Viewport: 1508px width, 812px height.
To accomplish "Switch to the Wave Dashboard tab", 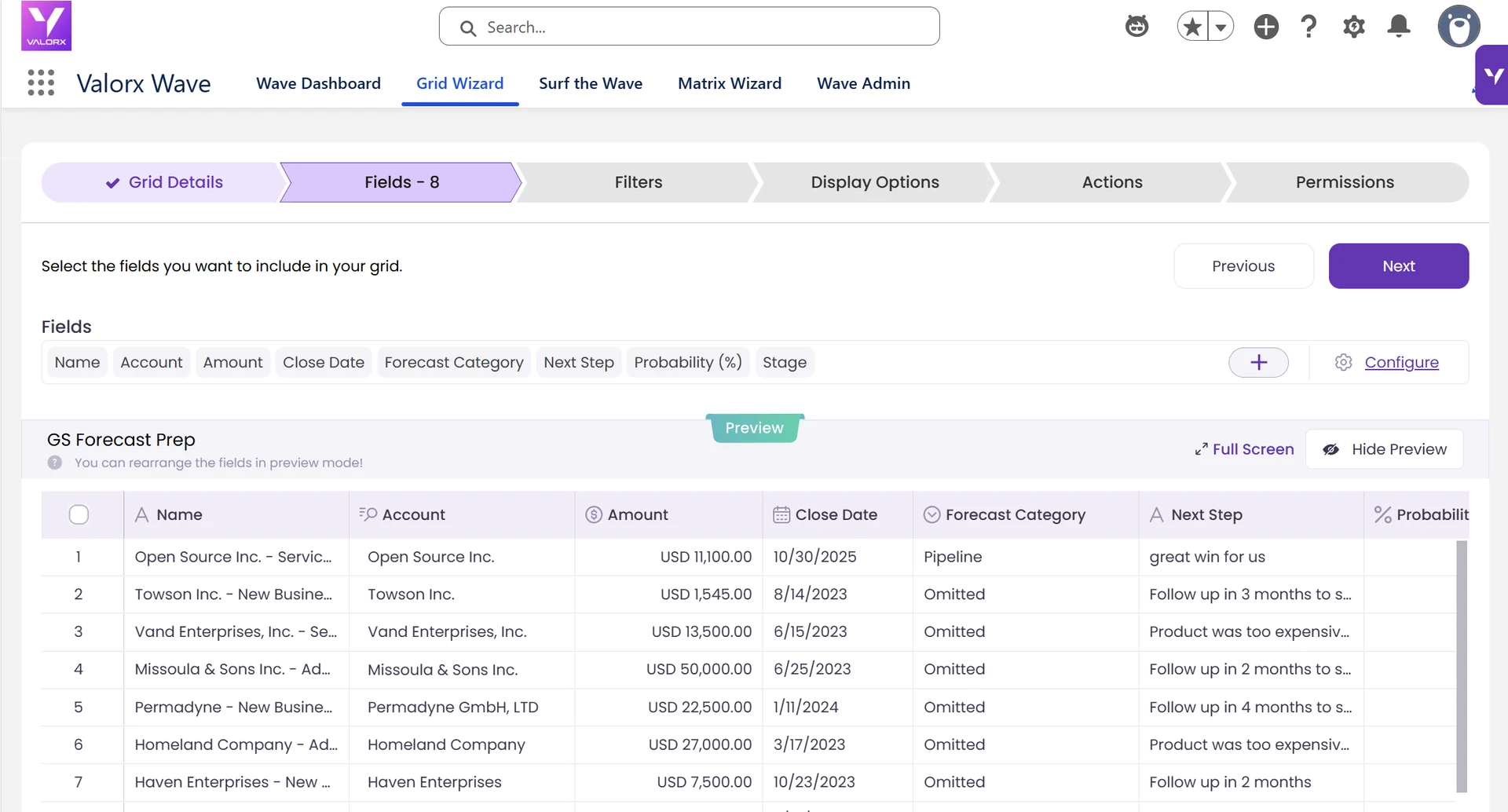I will click(x=318, y=83).
